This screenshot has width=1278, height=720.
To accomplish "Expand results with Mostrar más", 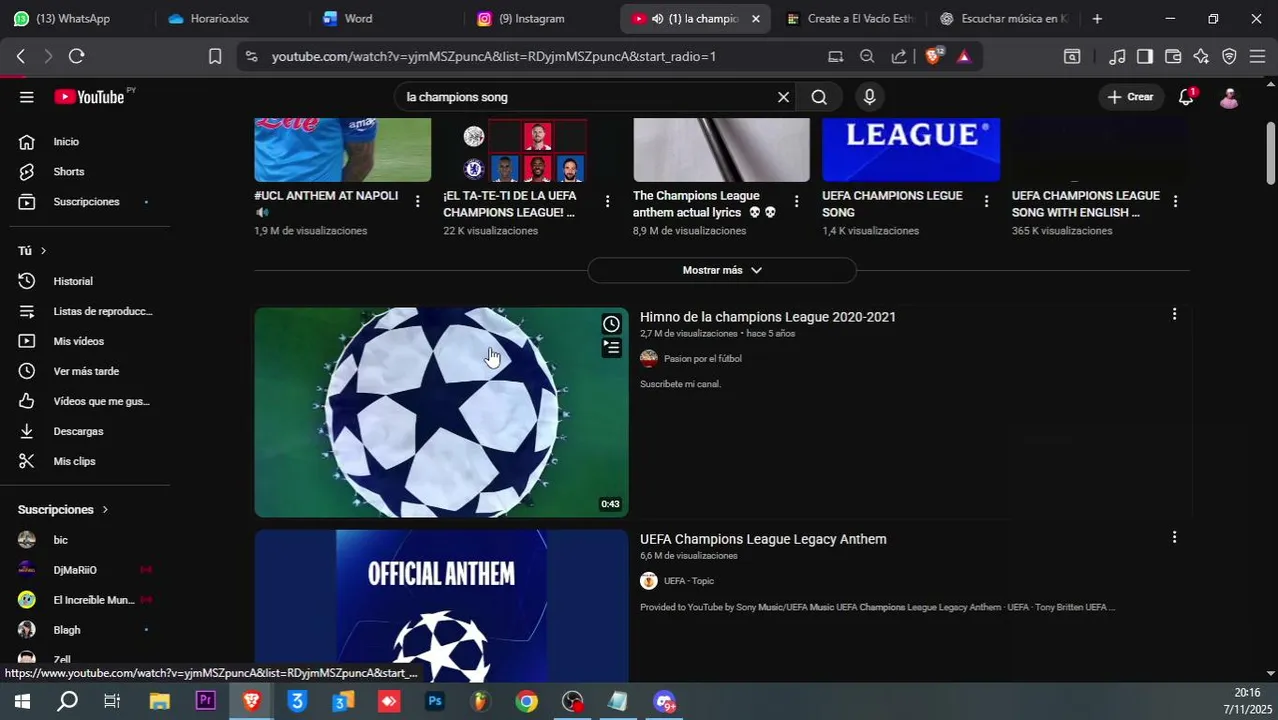I will [x=722, y=270].
